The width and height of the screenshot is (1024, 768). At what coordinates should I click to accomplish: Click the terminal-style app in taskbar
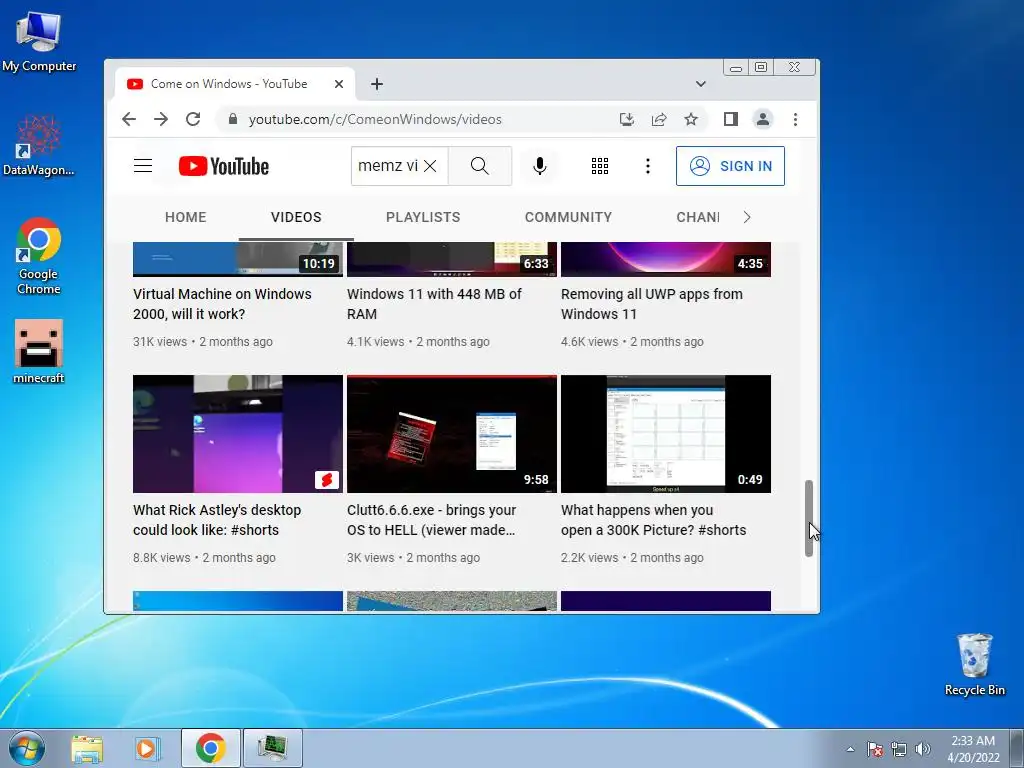(272, 748)
